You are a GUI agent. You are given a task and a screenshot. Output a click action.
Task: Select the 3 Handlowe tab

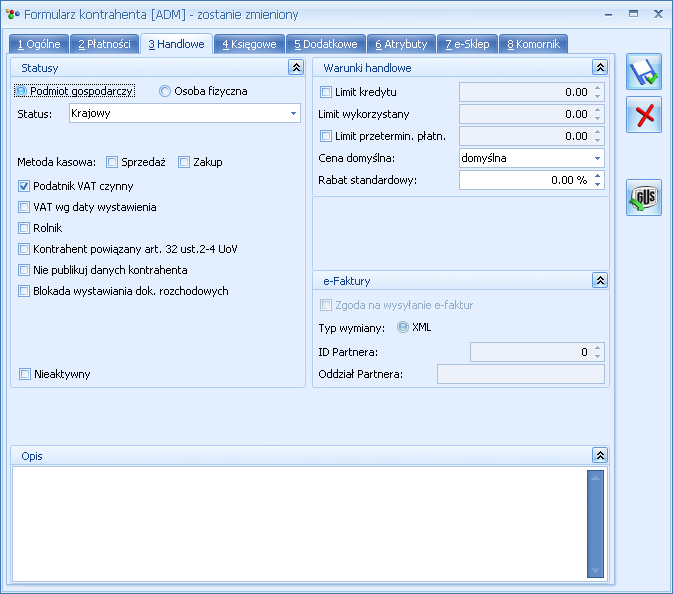click(x=176, y=44)
